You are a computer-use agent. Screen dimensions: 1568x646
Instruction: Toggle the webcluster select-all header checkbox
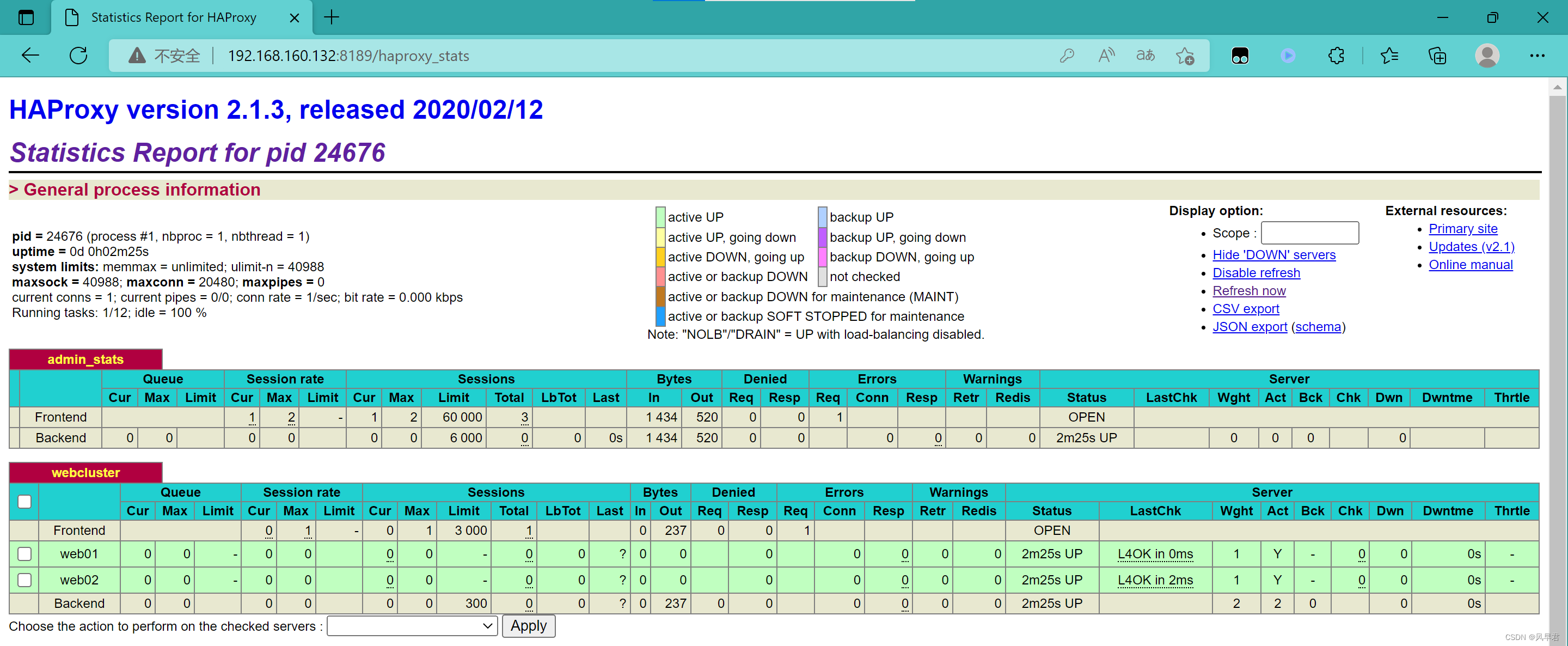pyautogui.click(x=24, y=501)
